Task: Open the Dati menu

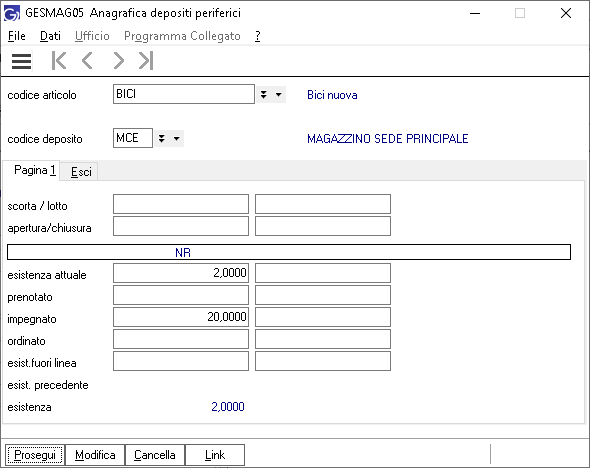Action: point(50,36)
